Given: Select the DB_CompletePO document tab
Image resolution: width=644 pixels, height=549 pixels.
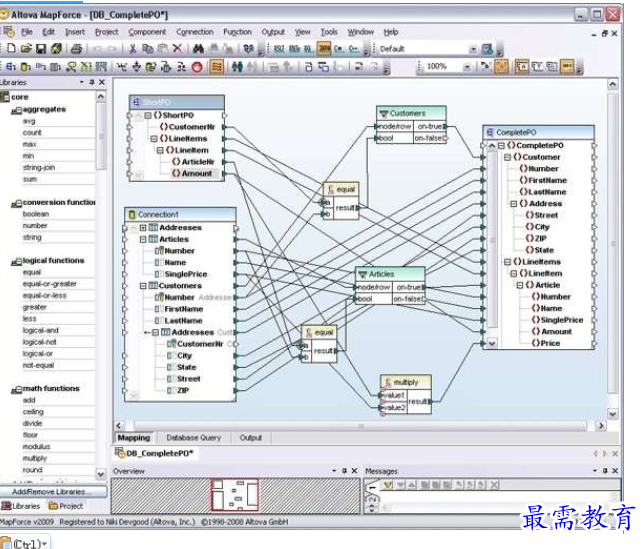Looking at the screenshot, I should click(x=154, y=453).
